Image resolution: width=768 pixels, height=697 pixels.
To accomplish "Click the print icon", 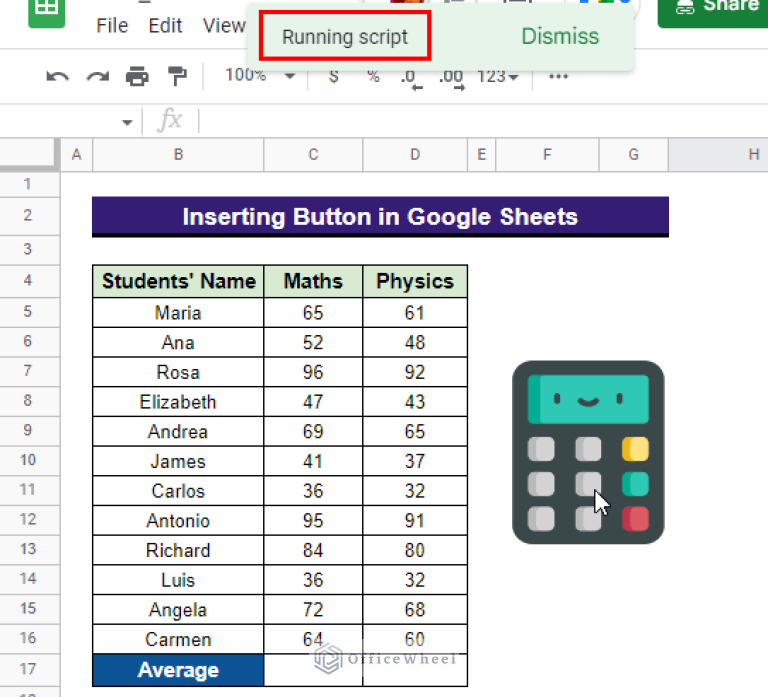I will click(x=137, y=77).
